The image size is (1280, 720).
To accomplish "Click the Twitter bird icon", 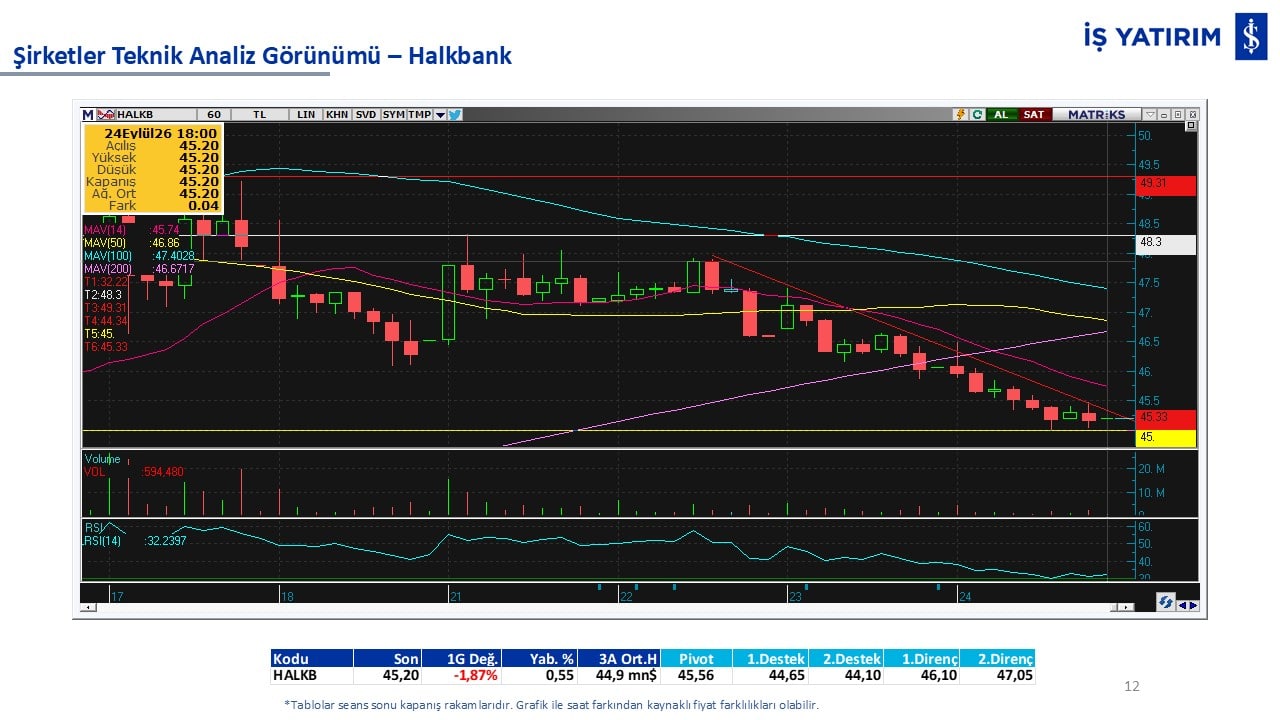I will point(455,114).
